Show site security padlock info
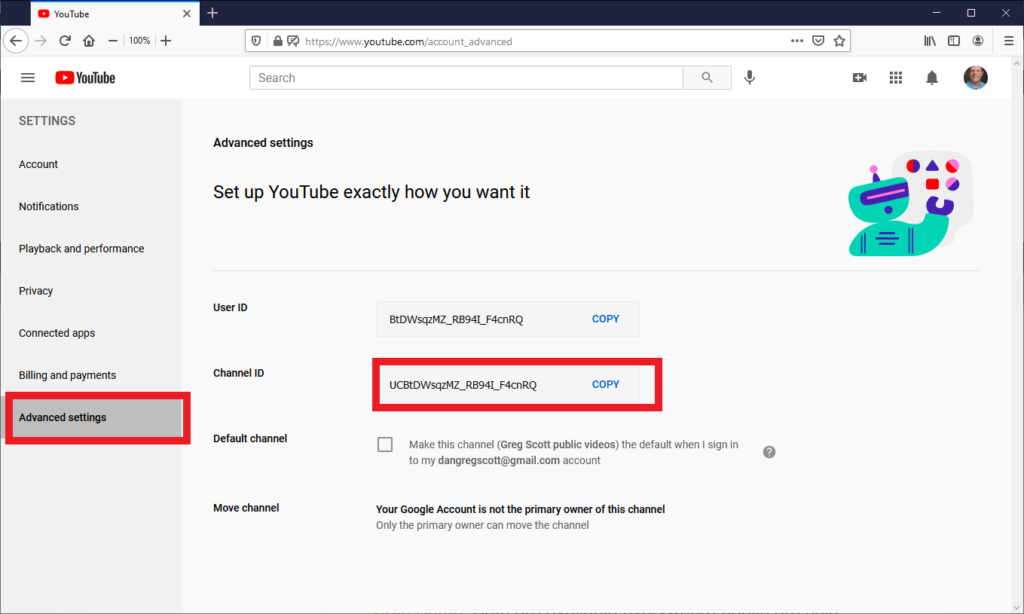This screenshot has height=614, width=1024. 278,41
